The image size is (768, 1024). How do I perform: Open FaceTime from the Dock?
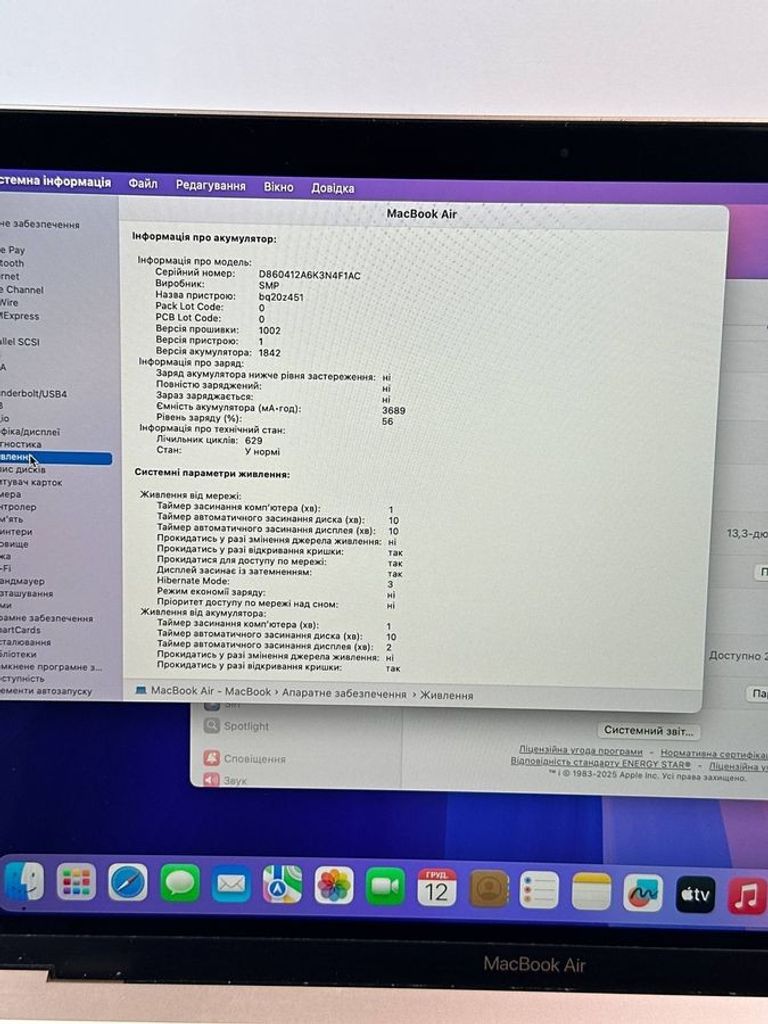[x=385, y=887]
